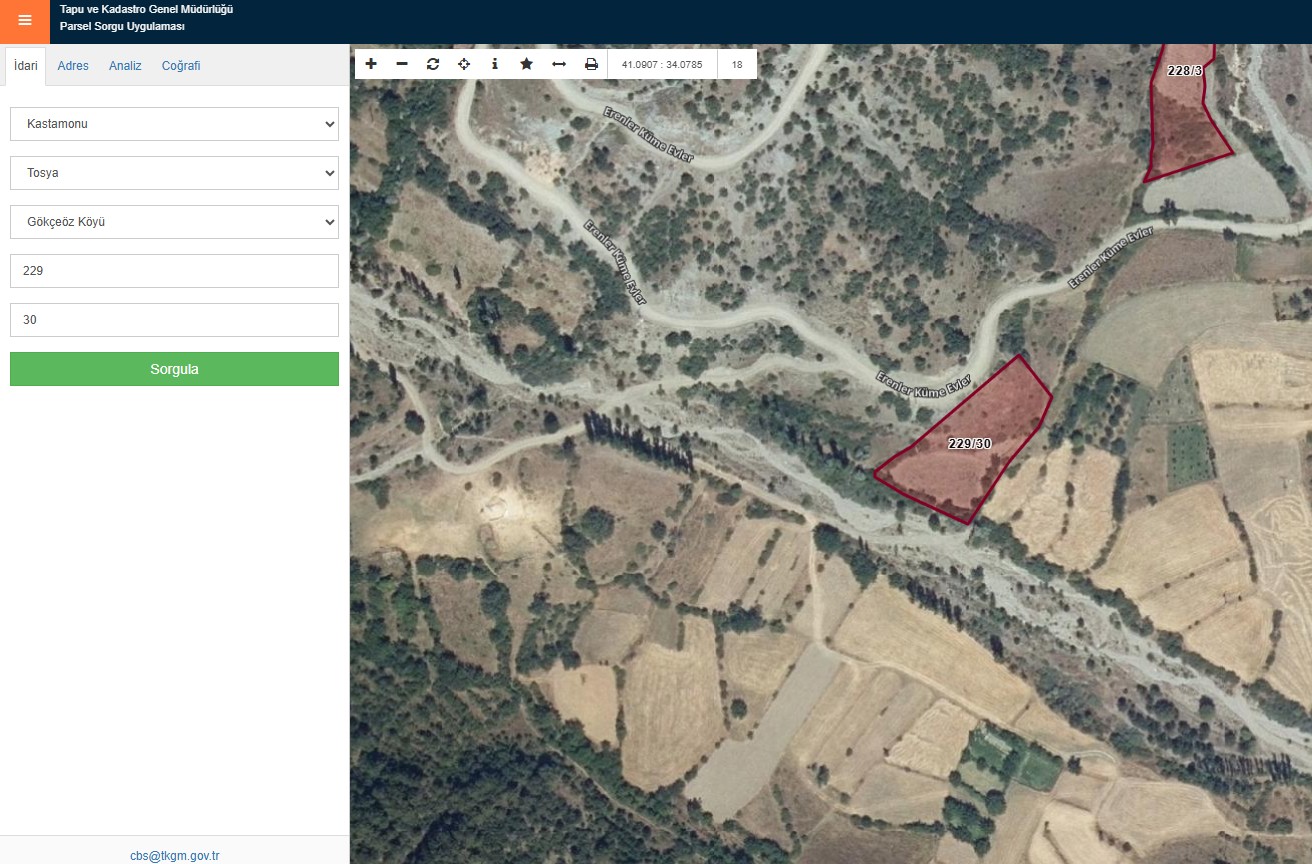Switch to the Adres tab

coord(73,66)
